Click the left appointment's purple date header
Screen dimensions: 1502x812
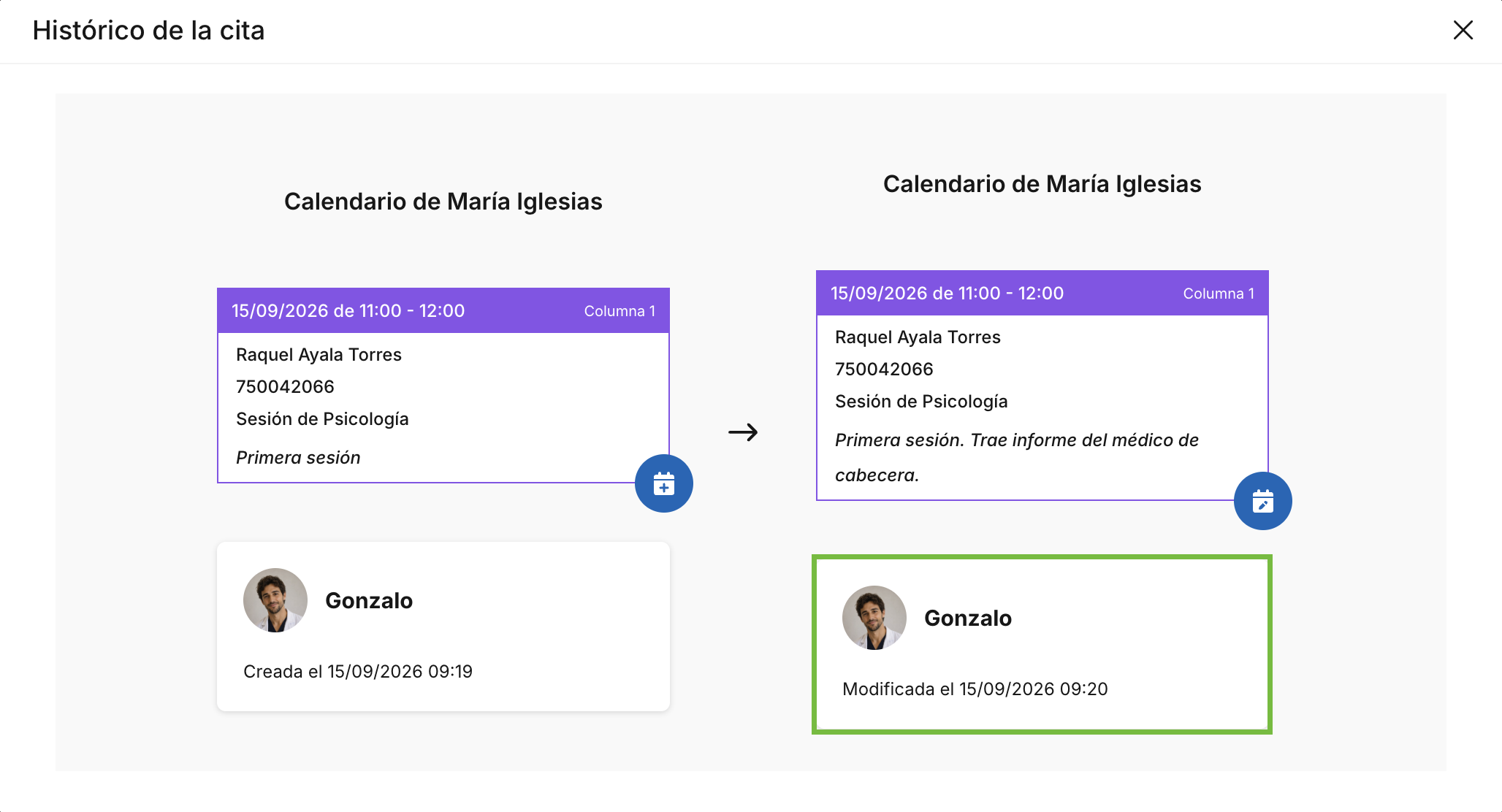coord(443,311)
